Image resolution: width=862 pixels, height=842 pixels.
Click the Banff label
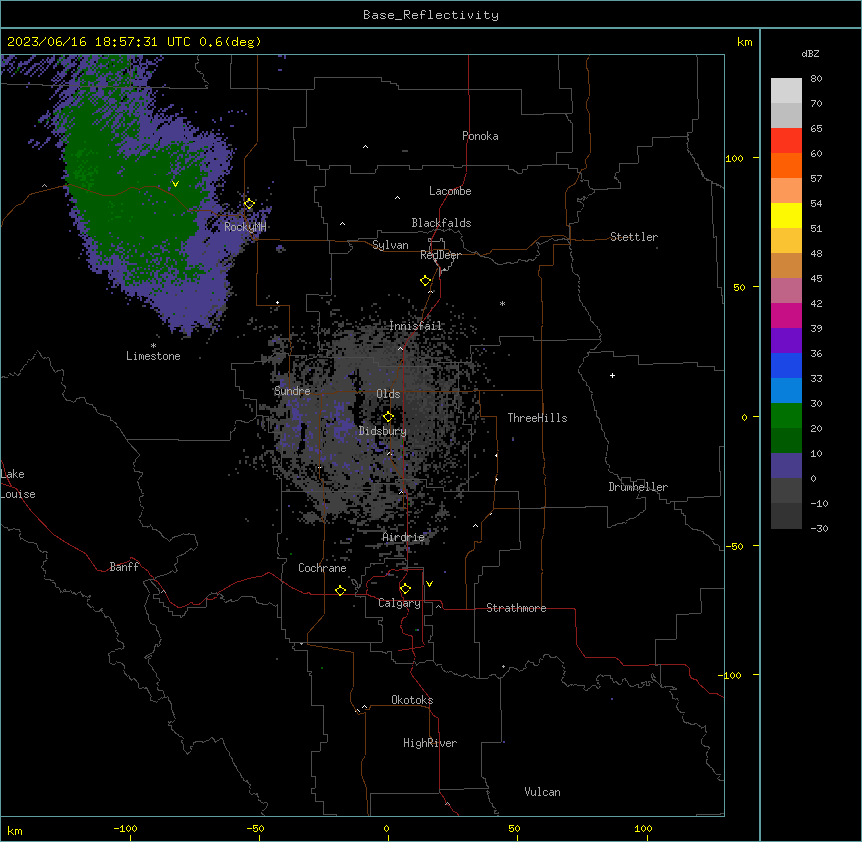coord(124,567)
